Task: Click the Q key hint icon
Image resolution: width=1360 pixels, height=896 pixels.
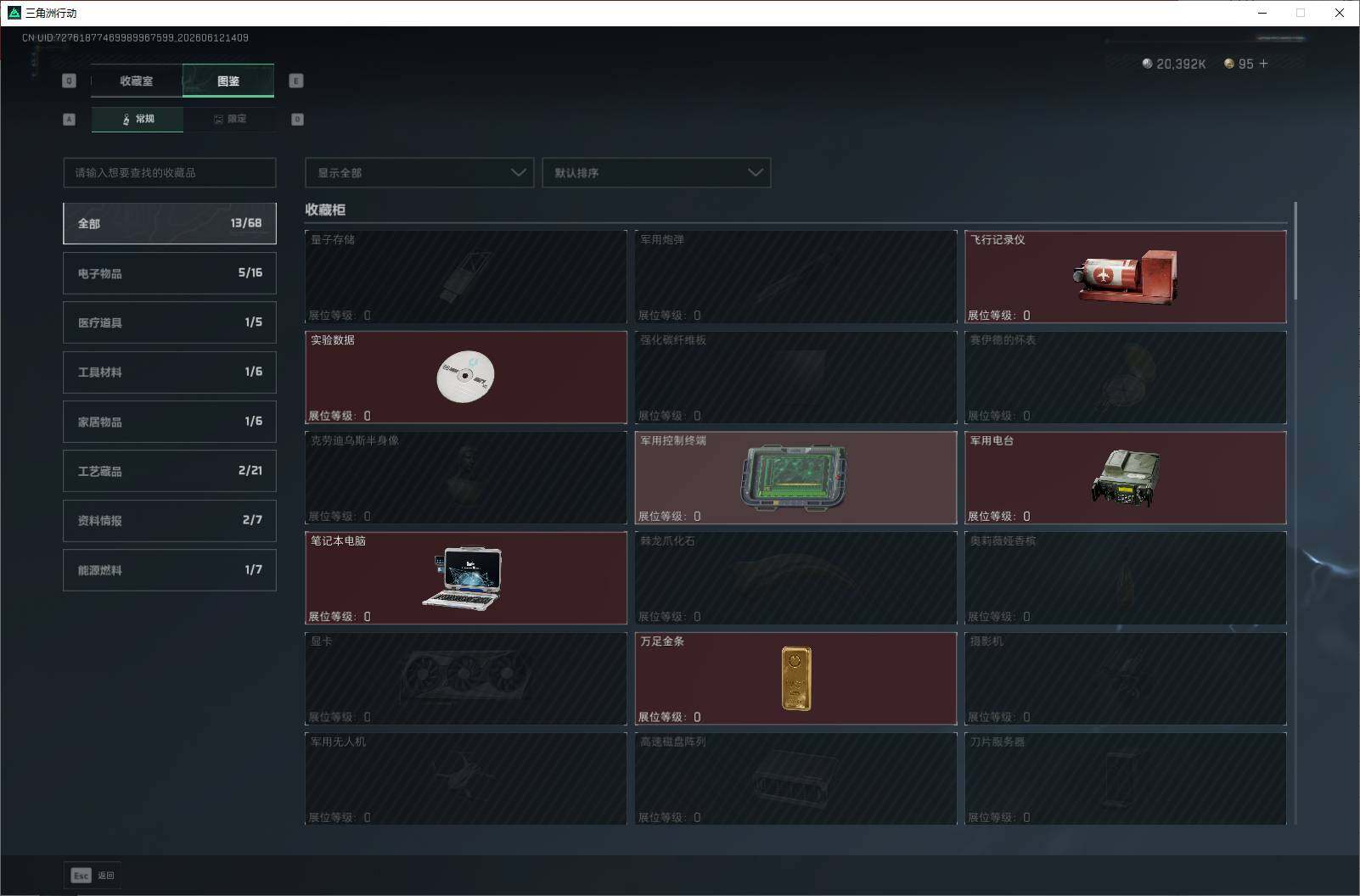Action: (x=70, y=81)
